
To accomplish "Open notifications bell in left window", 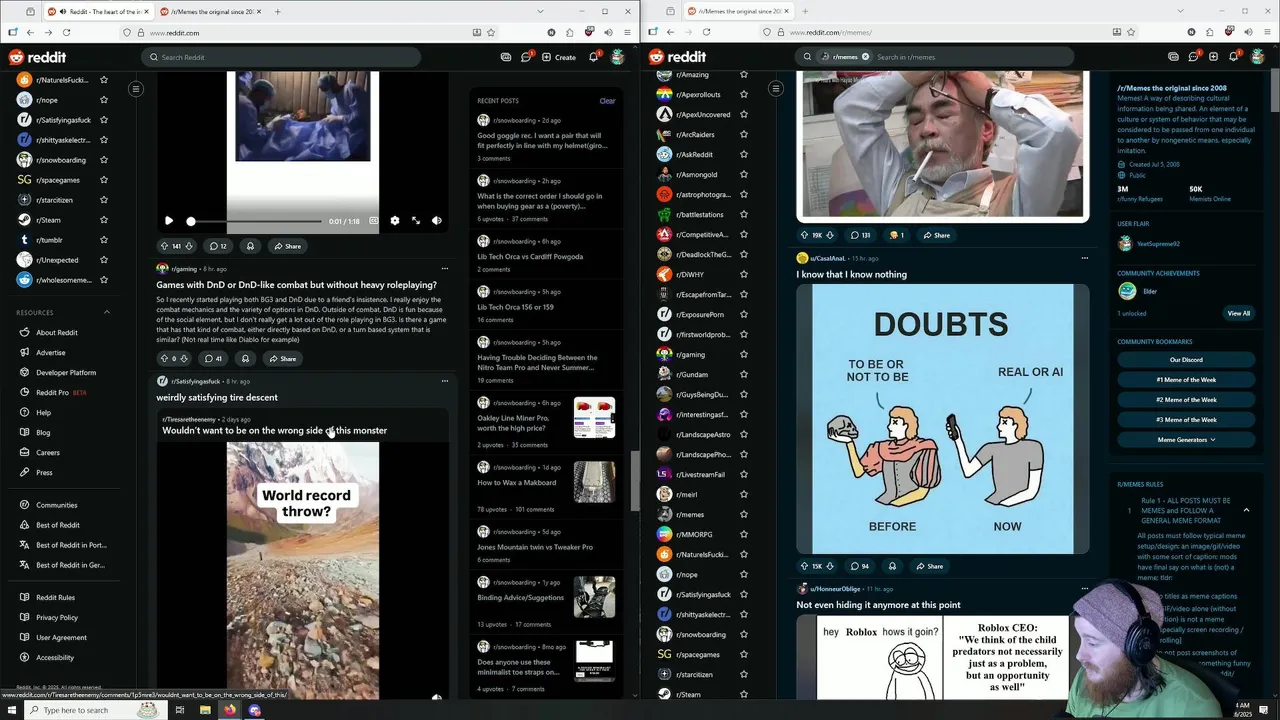I will pyautogui.click(x=594, y=57).
